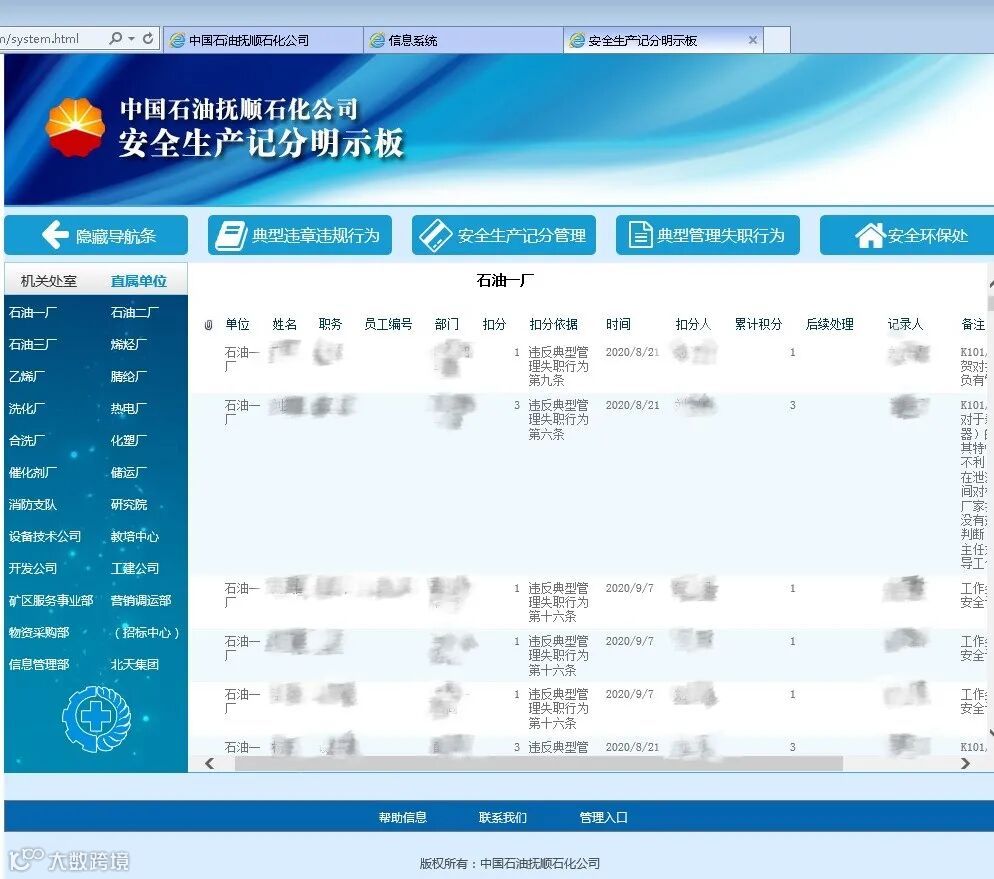
Task: Close the 安全生产记分明示板 tab
Action: pyautogui.click(x=752, y=40)
